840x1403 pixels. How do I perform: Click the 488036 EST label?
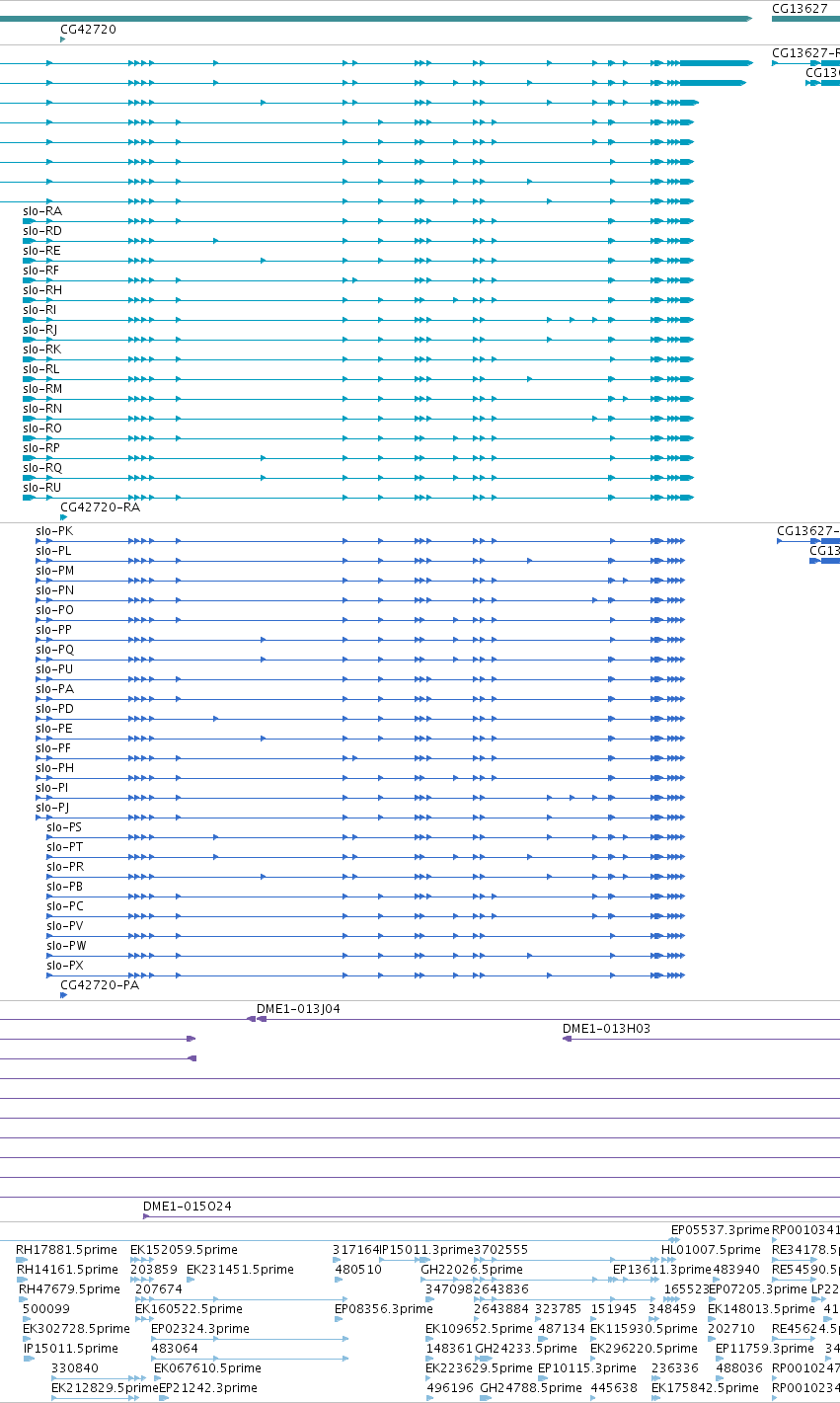point(739,1368)
